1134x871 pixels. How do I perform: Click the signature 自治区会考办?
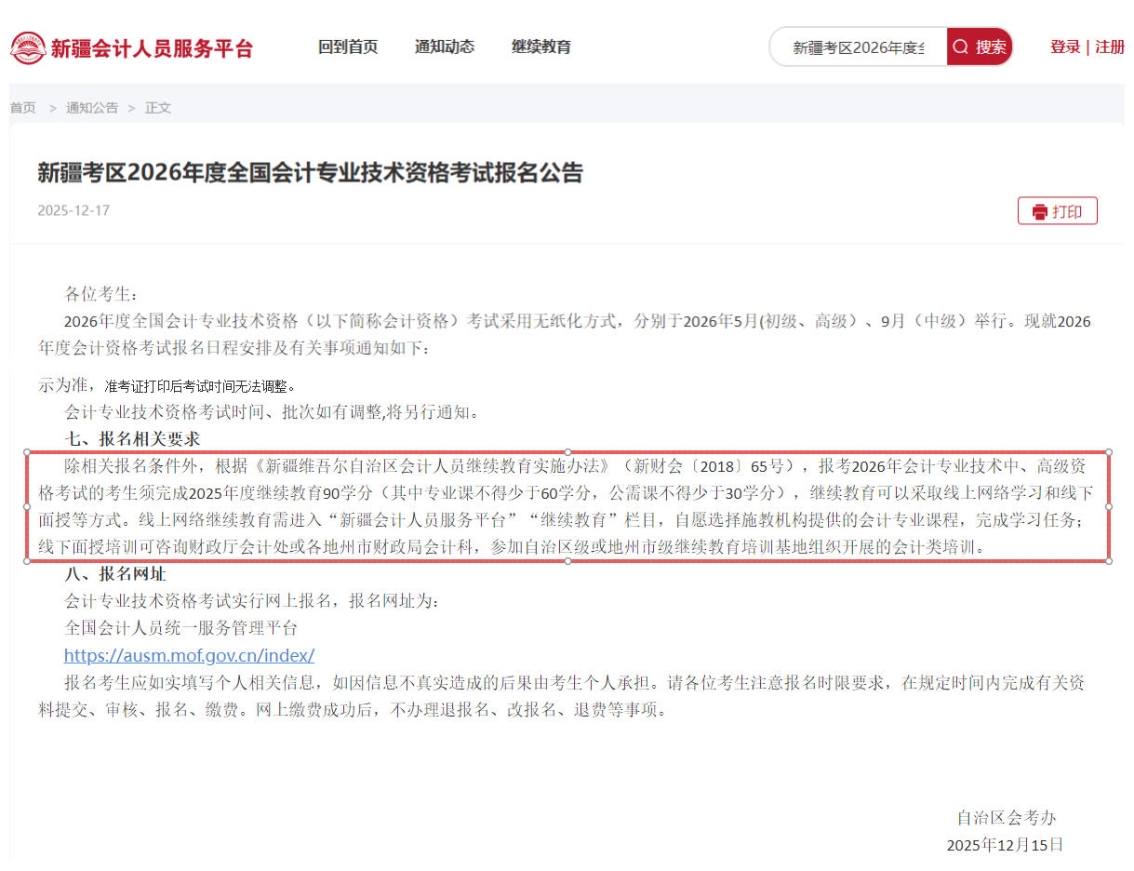click(x=1006, y=818)
